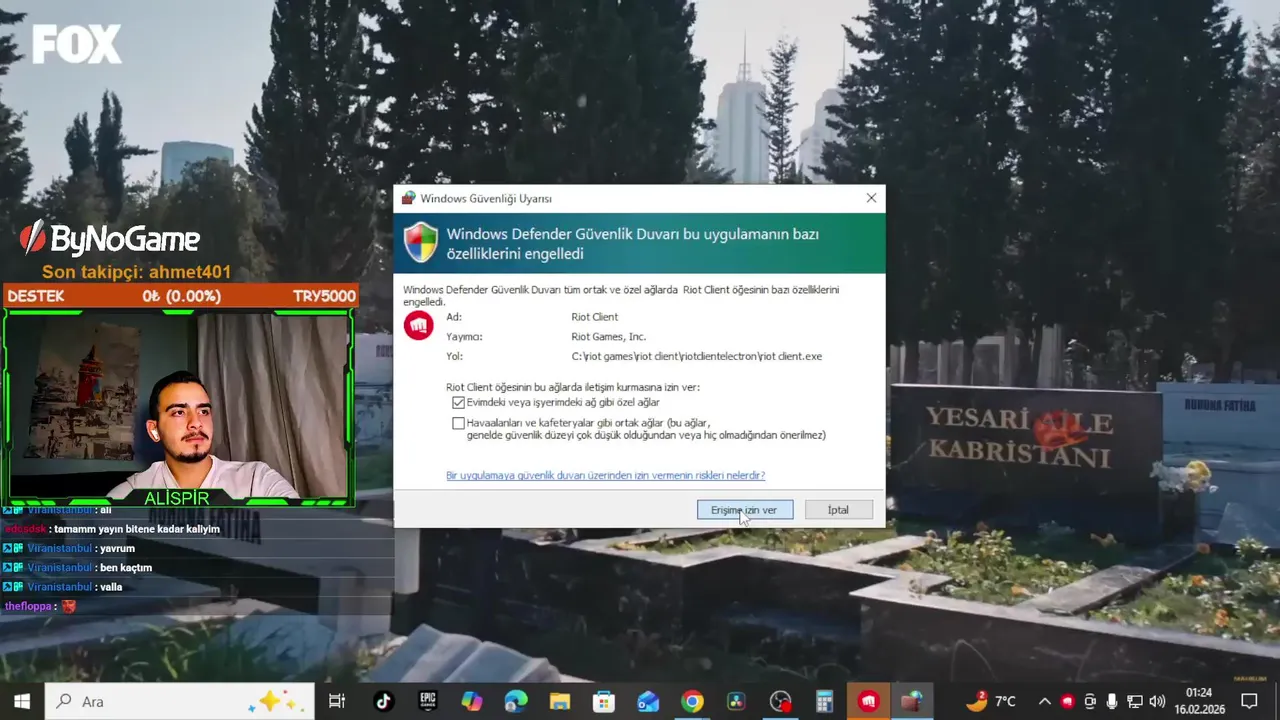Click chat message 'yavrum'
1280x720 pixels.
(117, 549)
